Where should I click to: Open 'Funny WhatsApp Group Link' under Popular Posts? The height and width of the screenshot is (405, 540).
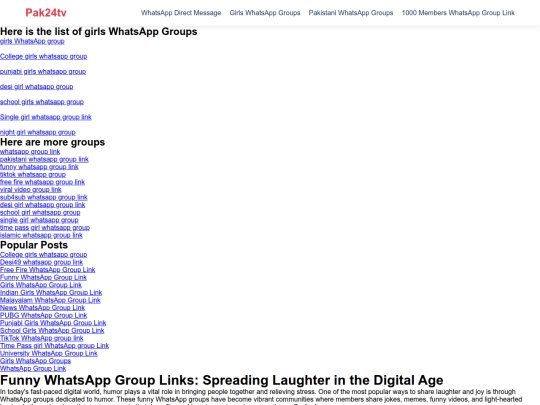click(43, 277)
